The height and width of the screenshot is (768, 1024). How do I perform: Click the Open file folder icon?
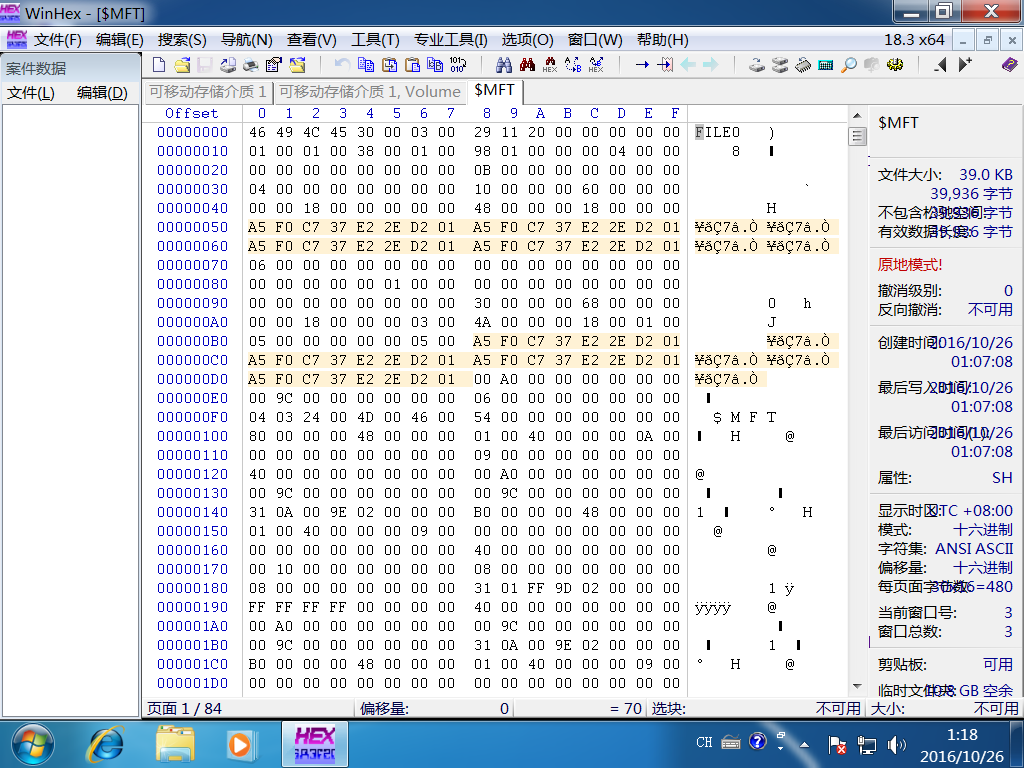click(x=182, y=65)
